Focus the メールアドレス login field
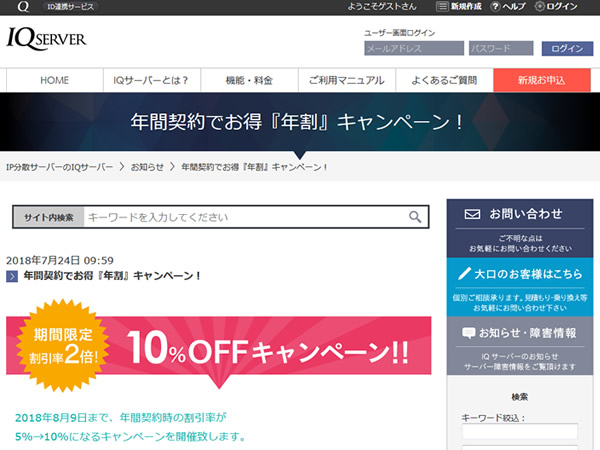 pos(414,49)
